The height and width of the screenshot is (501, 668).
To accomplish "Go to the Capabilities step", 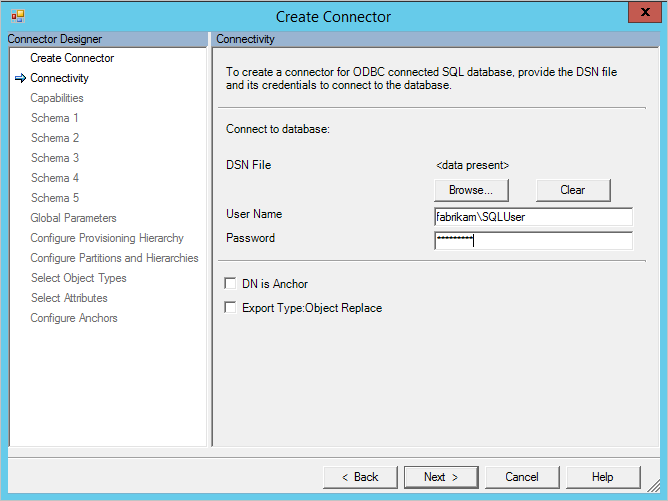I will (x=57, y=98).
